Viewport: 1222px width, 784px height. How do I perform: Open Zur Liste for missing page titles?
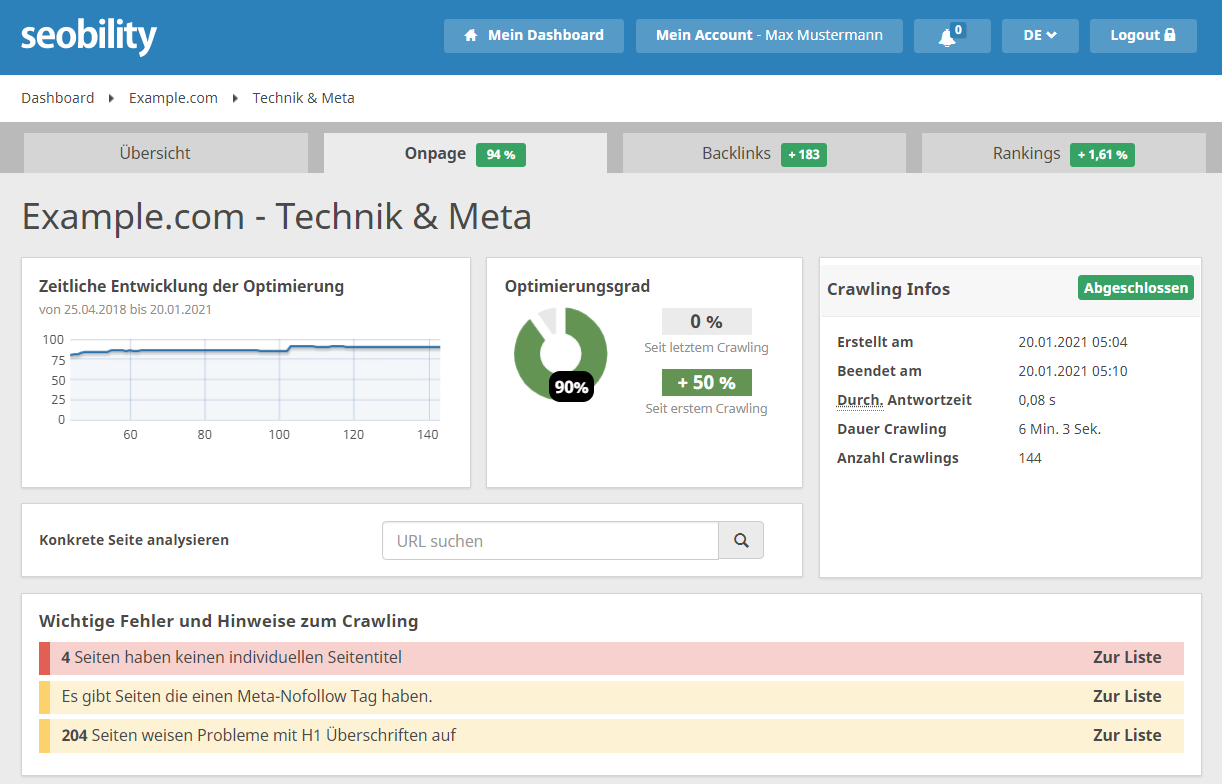pyautogui.click(x=1127, y=658)
